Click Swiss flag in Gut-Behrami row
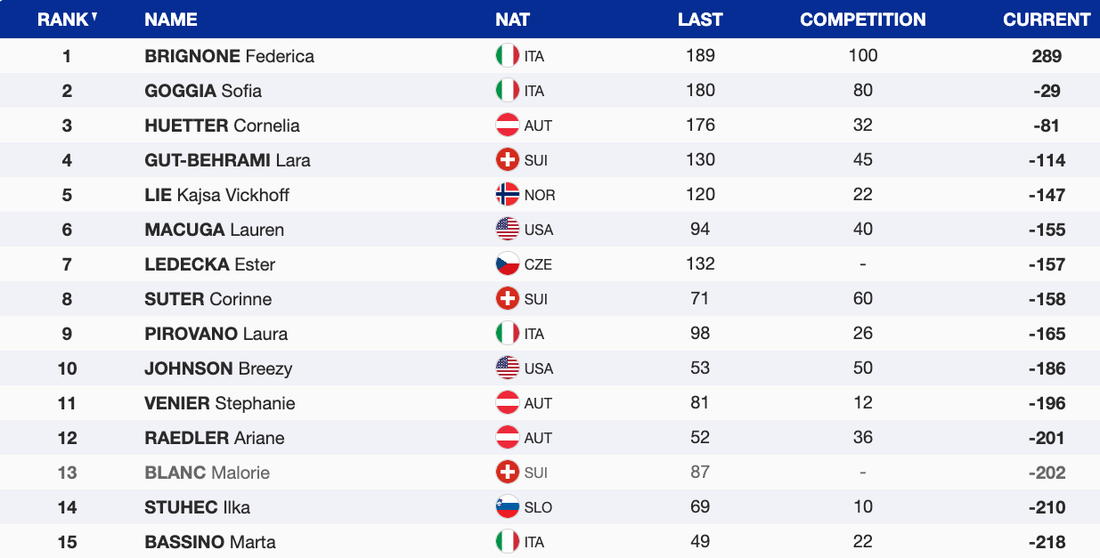This screenshot has height=558, width=1100. (x=507, y=160)
